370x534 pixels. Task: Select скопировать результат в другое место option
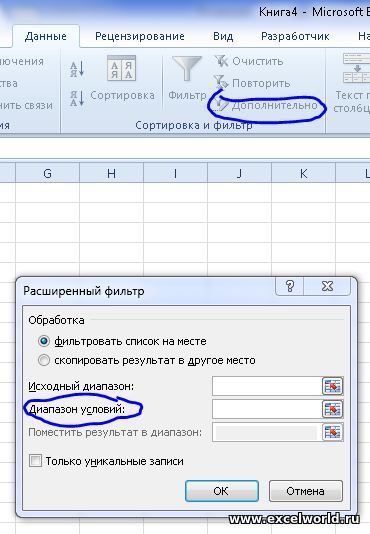[x=147, y=360]
